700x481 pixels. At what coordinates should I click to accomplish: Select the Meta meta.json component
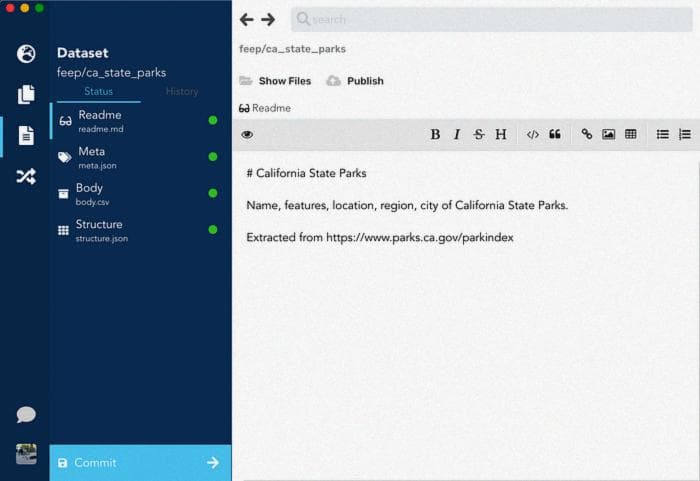pyautogui.click(x=140, y=157)
